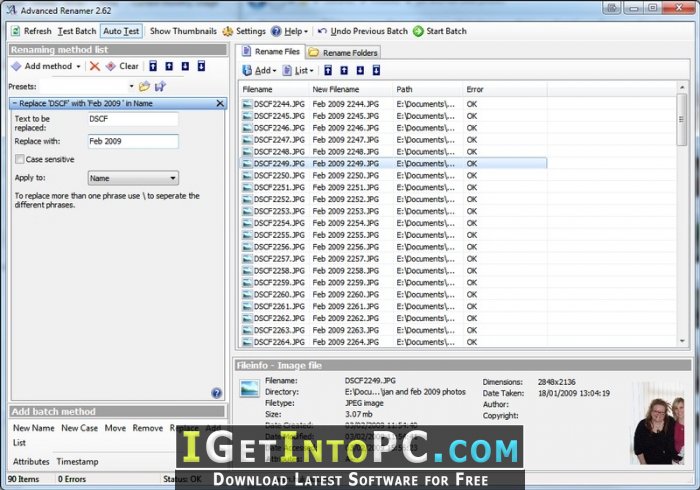Click the Advanced Renamer title icon
Screen dimensions: 700x490
[12, 10]
